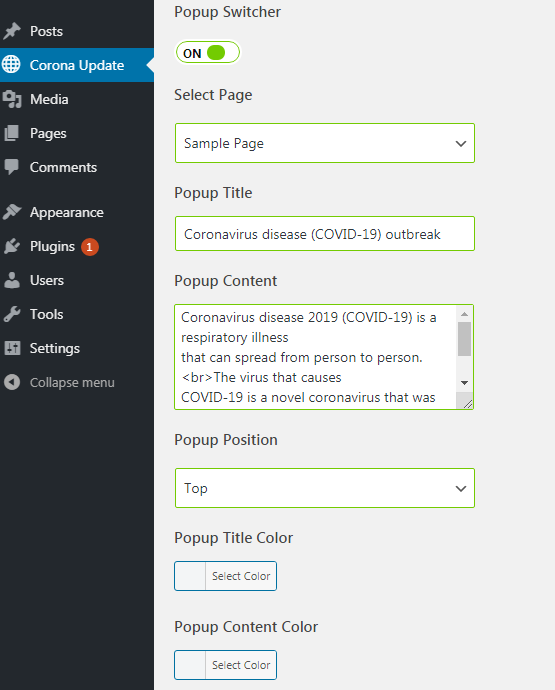Click the Media library icon
The height and width of the screenshot is (690, 555).
tap(12, 99)
